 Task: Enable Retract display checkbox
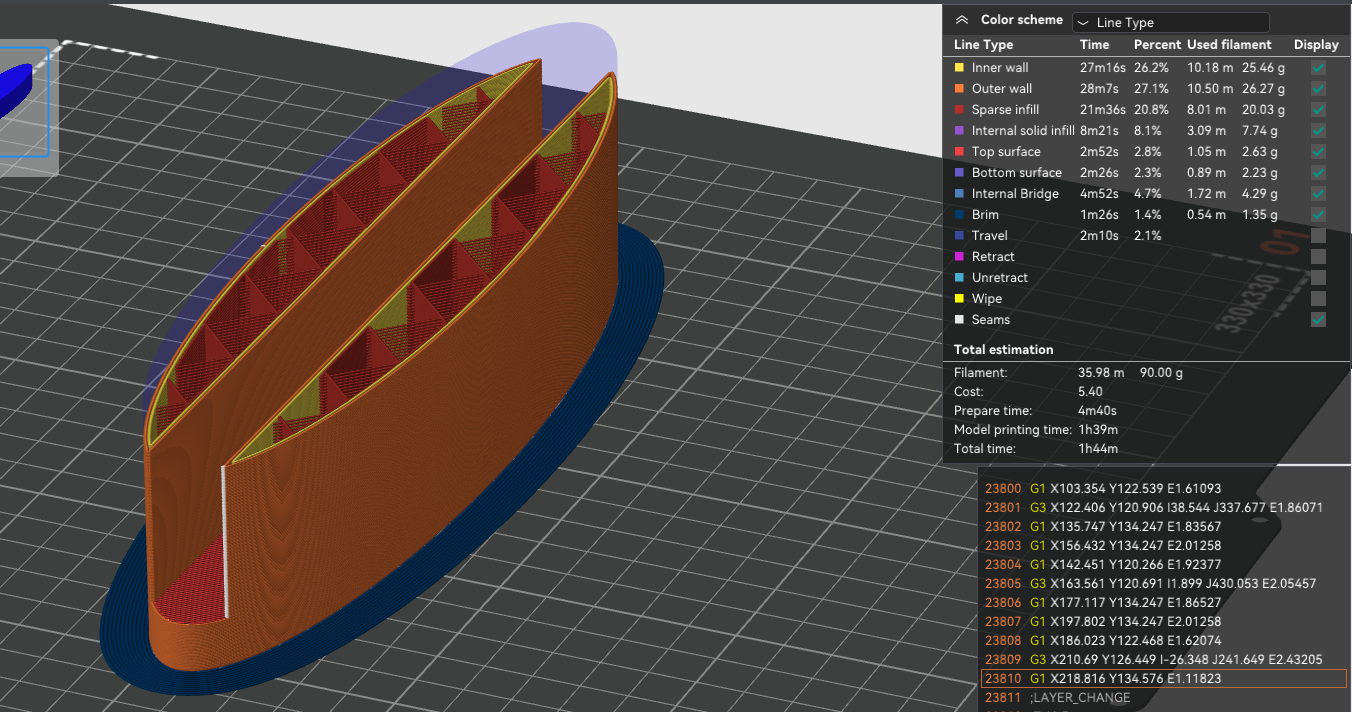tap(1318, 257)
